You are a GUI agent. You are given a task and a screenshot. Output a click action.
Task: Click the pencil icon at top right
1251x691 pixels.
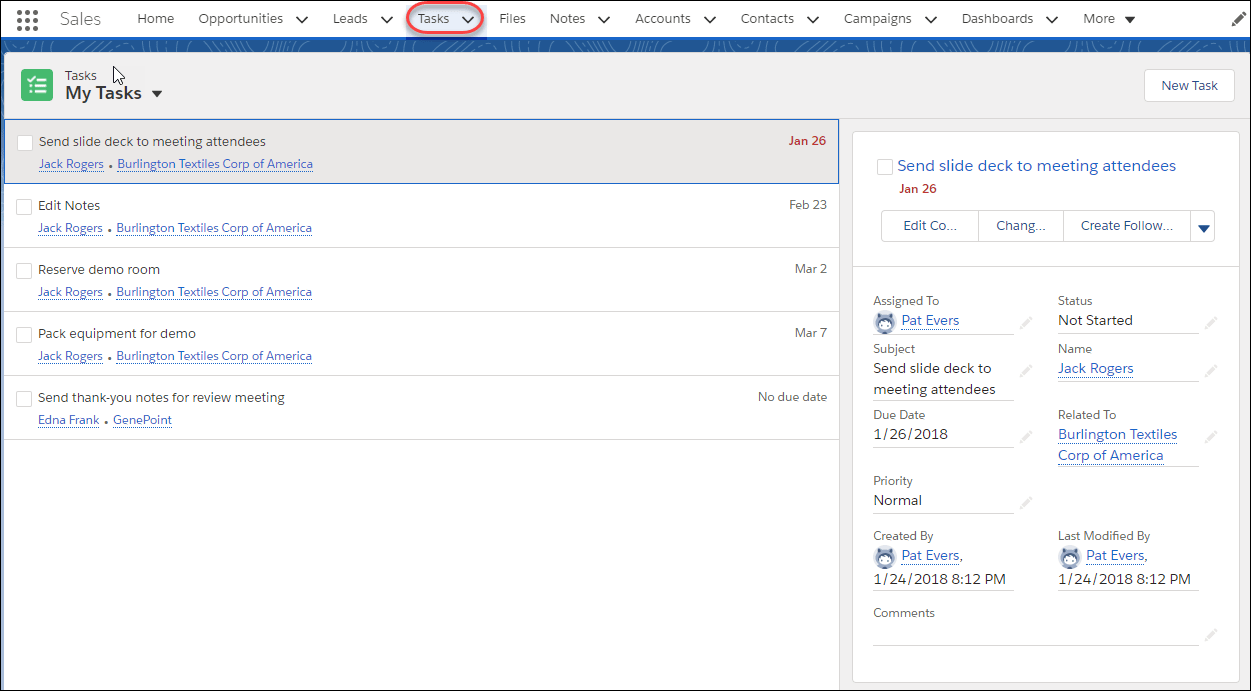coord(1236,17)
